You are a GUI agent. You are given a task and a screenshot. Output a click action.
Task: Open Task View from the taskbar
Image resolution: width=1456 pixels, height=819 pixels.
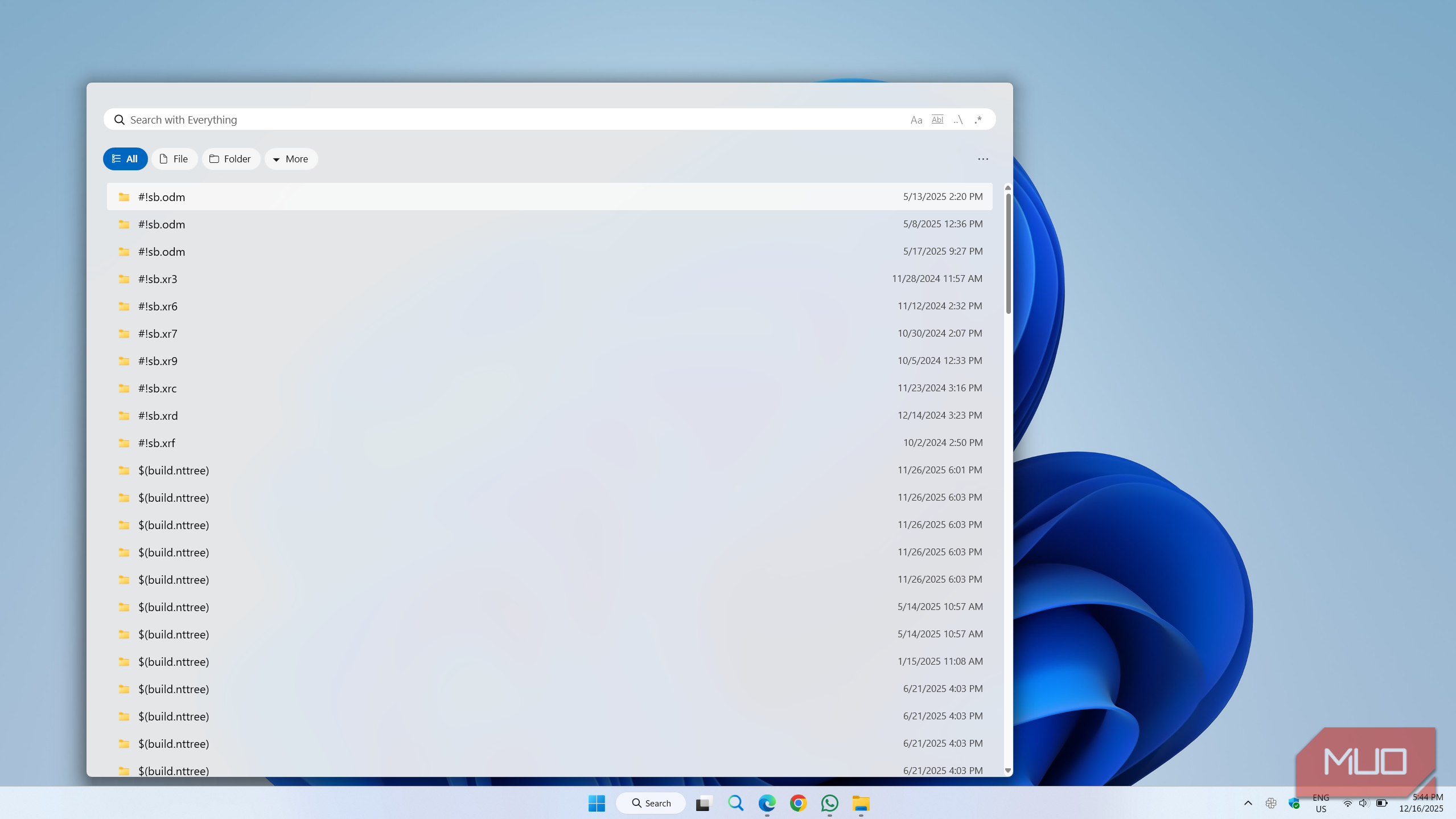pos(704,803)
